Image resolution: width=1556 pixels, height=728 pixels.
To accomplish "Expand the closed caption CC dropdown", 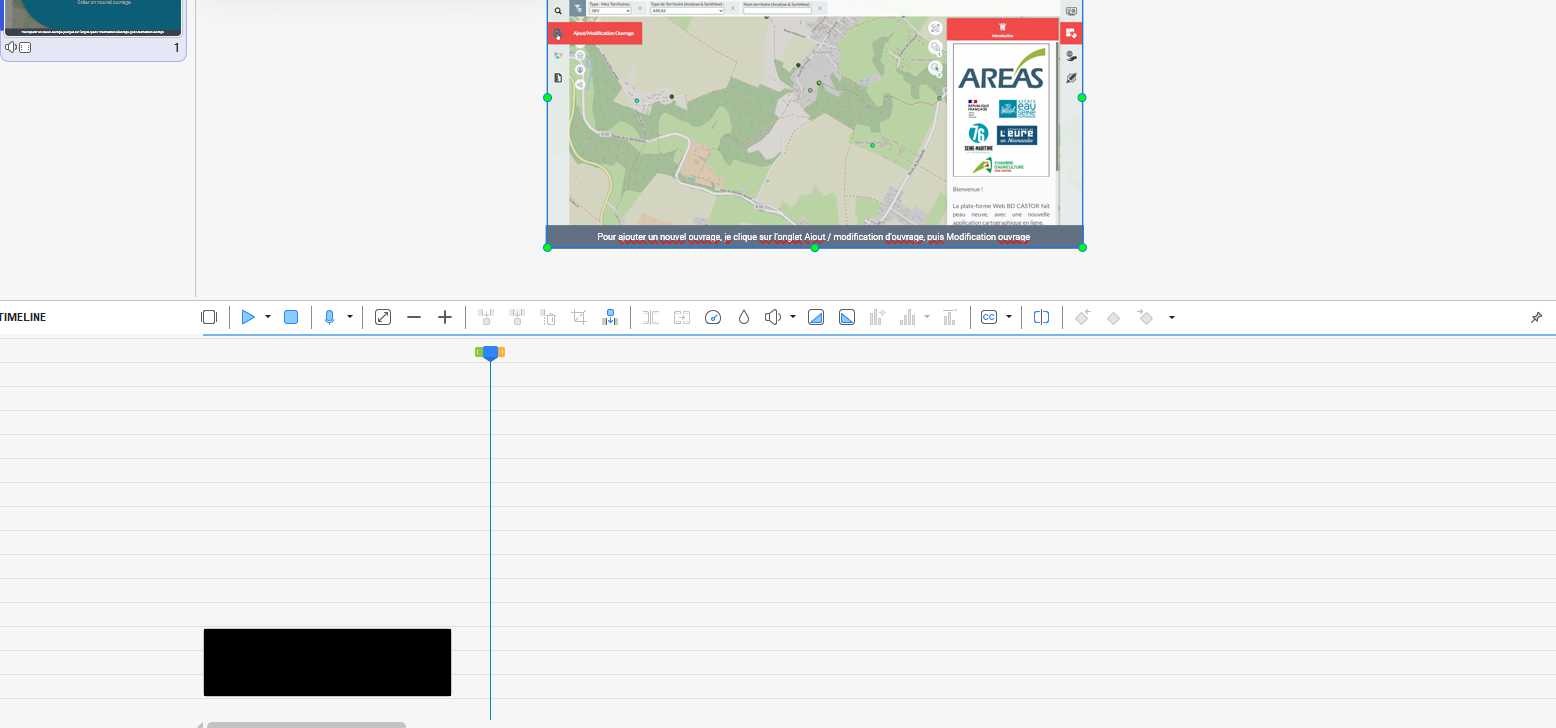I will coord(1008,317).
